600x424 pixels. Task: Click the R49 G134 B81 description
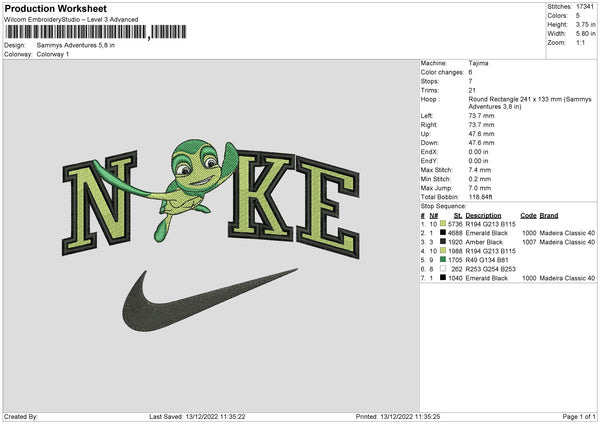click(487, 260)
